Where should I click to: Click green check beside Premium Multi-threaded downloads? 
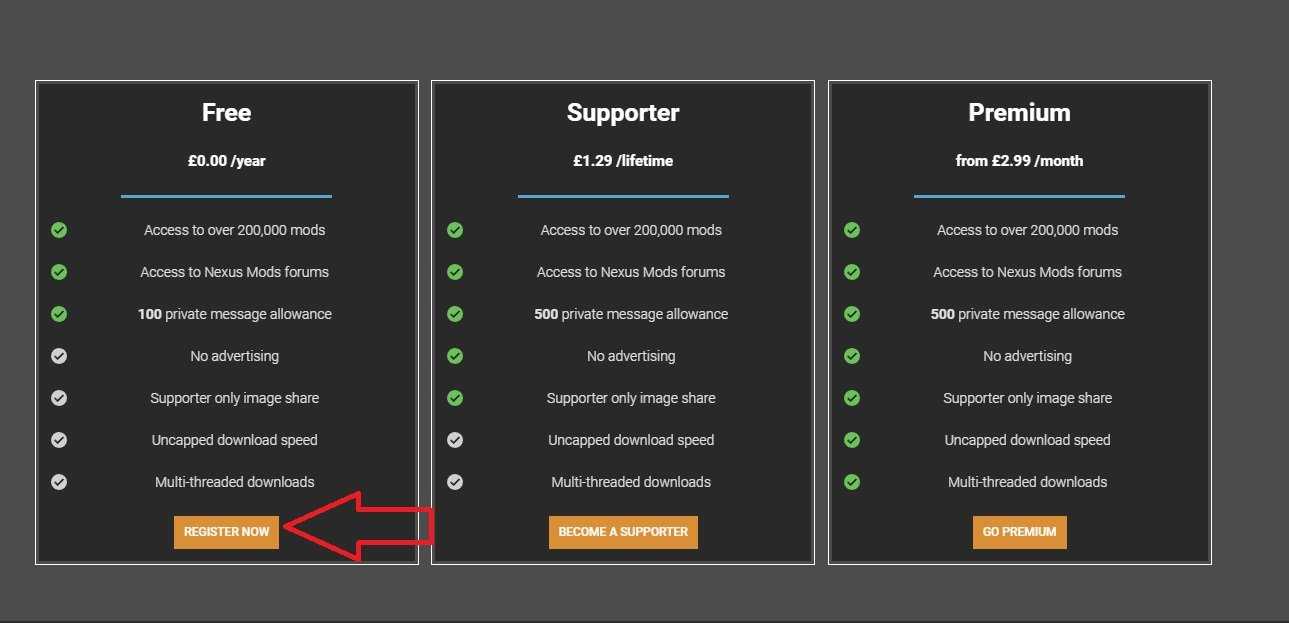(x=852, y=482)
